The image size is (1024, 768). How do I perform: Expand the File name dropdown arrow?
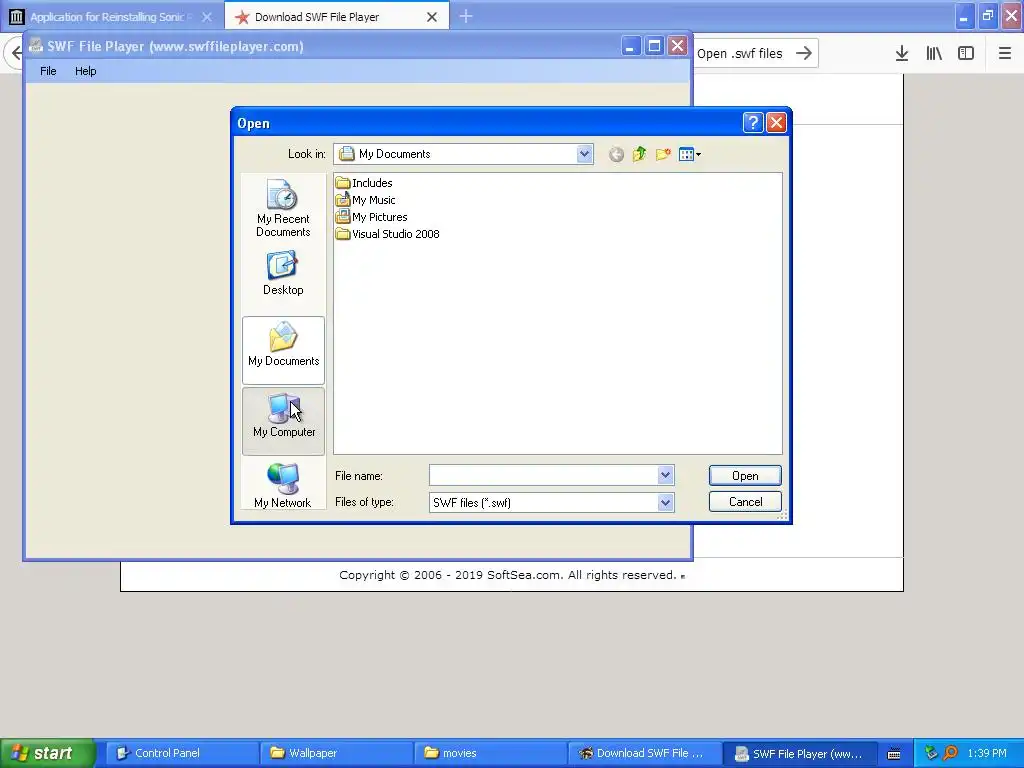pyautogui.click(x=665, y=475)
